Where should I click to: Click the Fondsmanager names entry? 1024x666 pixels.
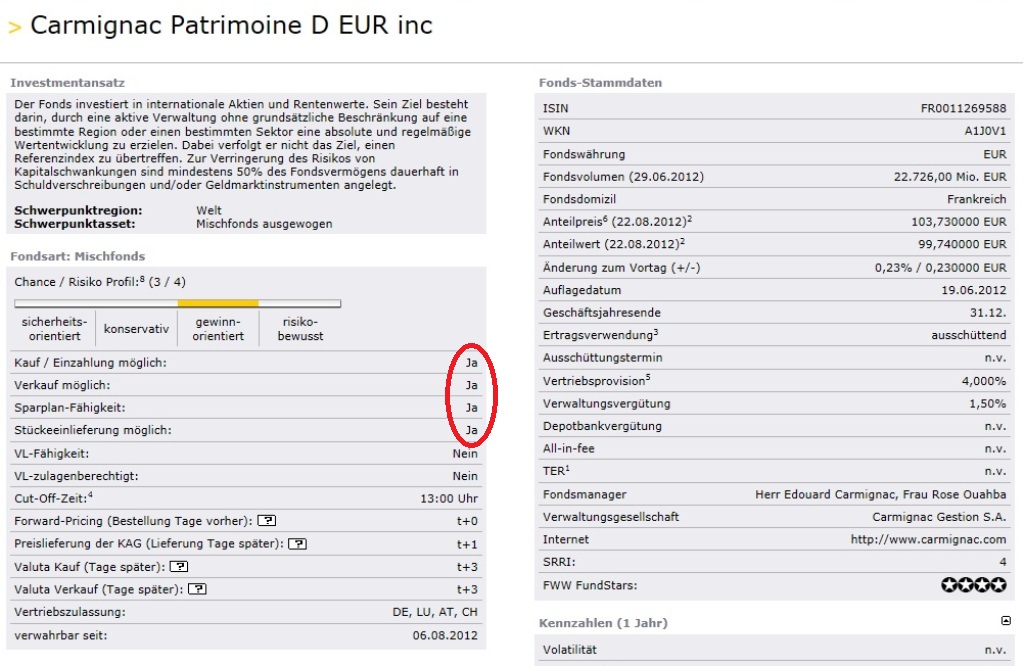[x=880, y=494]
